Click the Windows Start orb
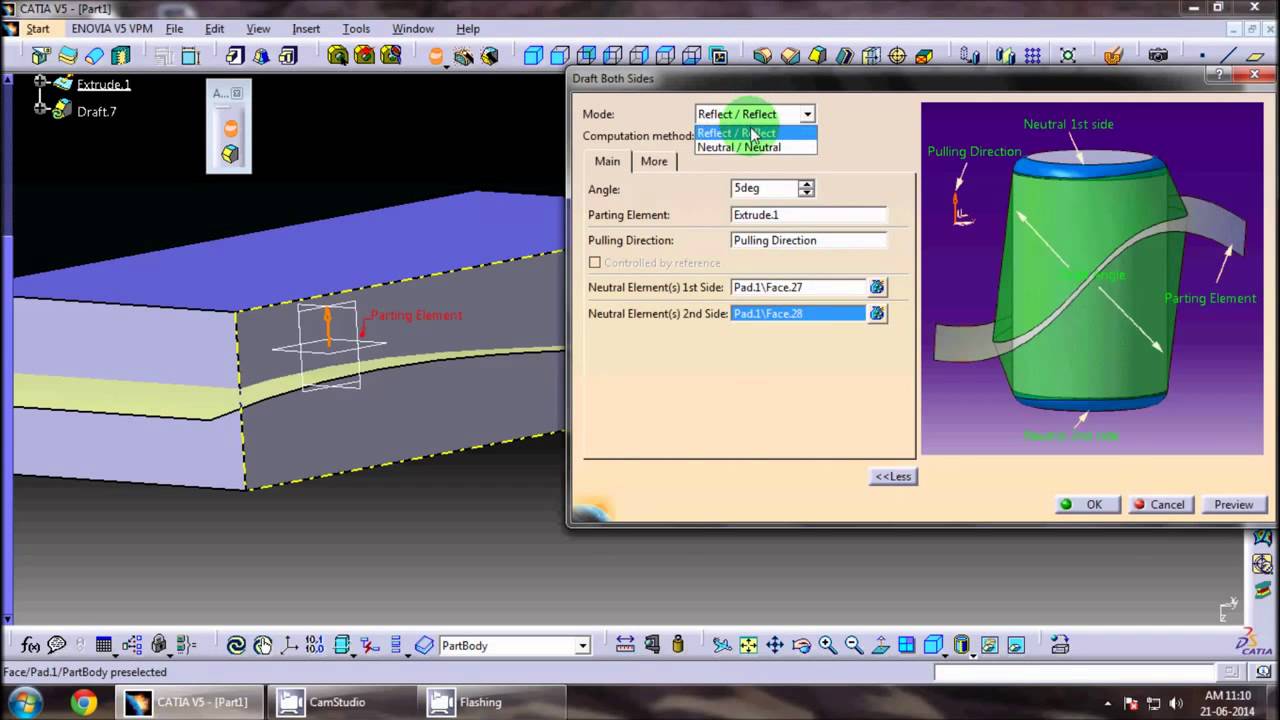 (x=25, y=702)
